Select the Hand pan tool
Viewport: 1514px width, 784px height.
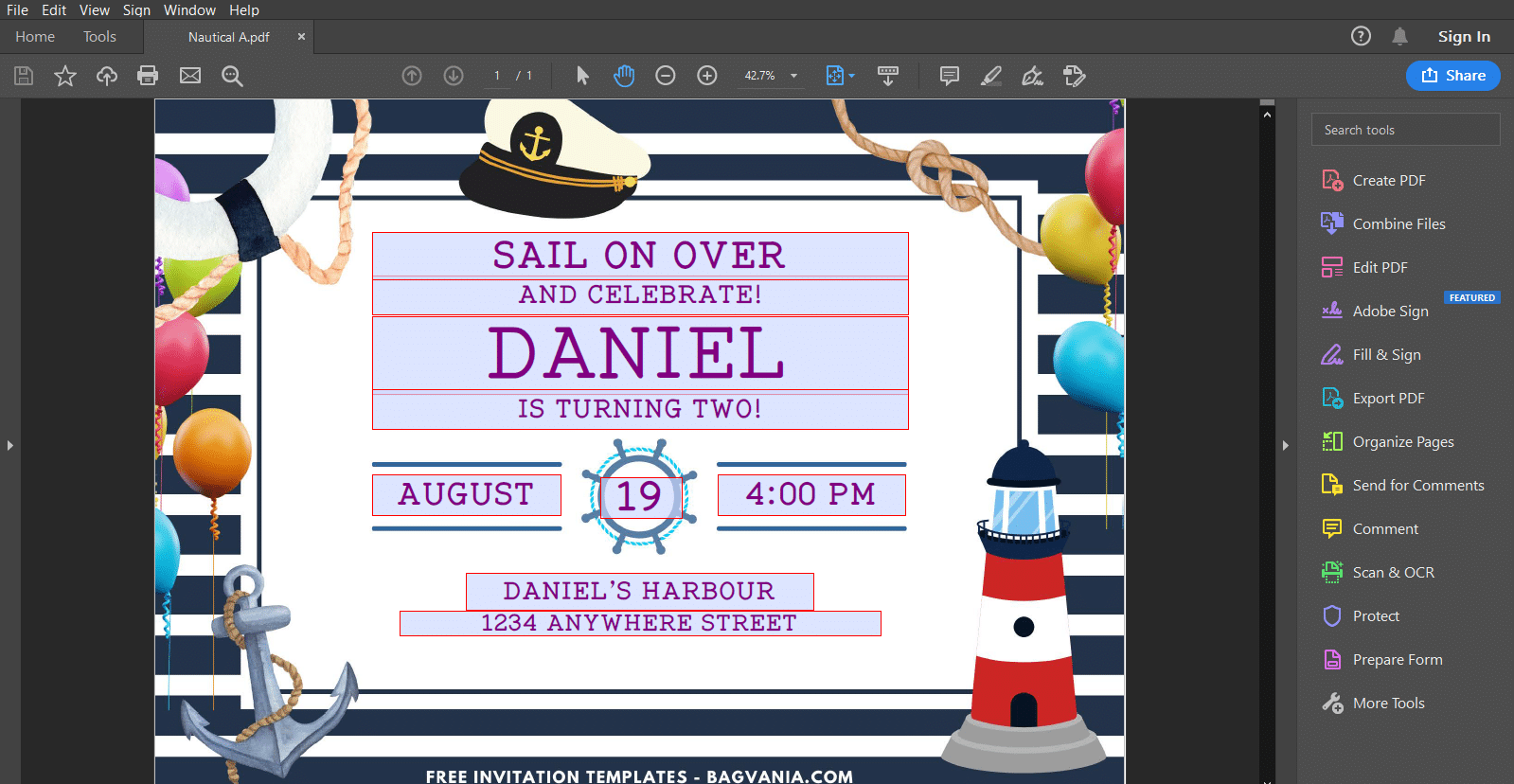tap(624, 76)
